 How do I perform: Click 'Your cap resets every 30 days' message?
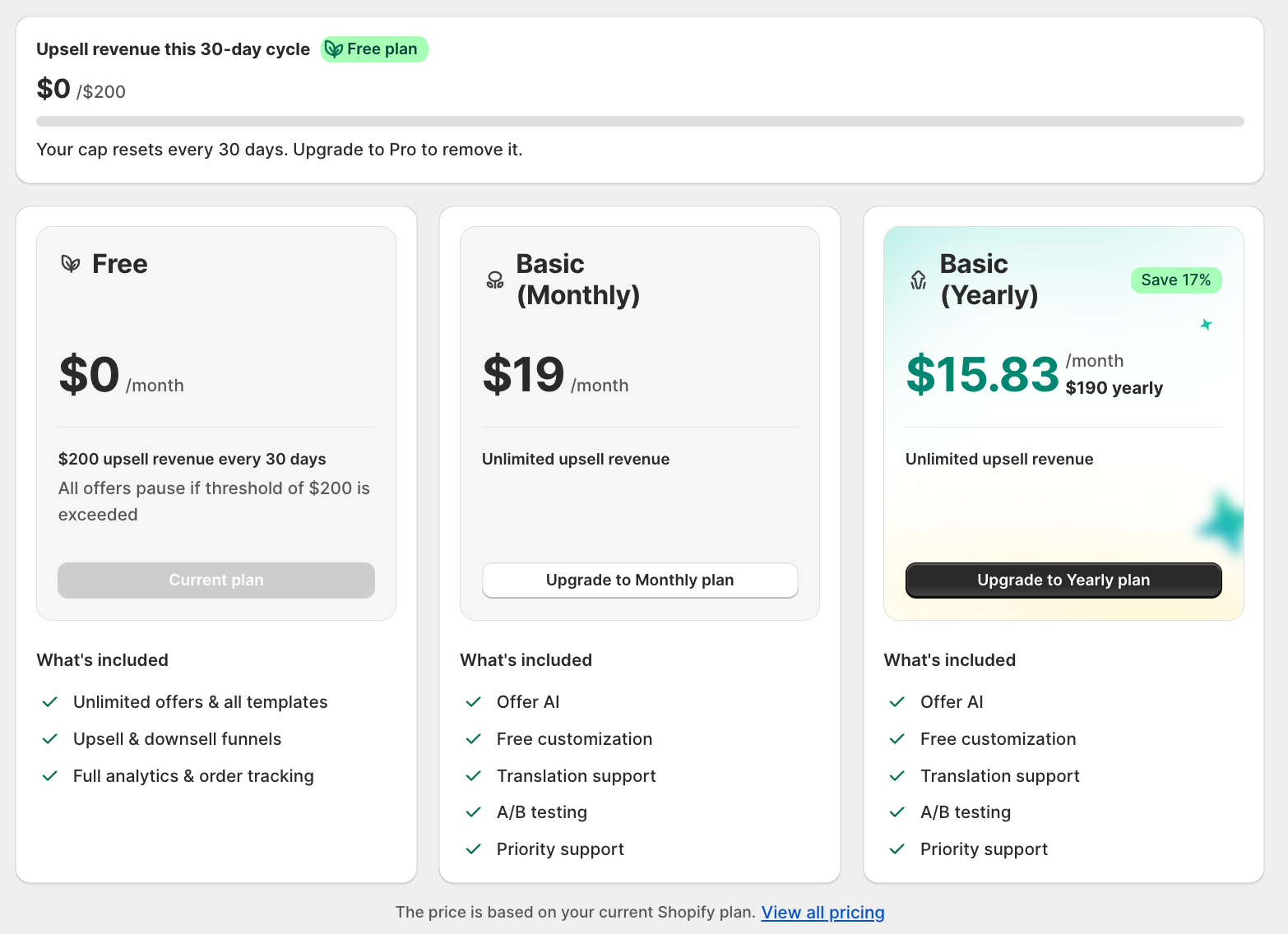(x=280, y=150)
